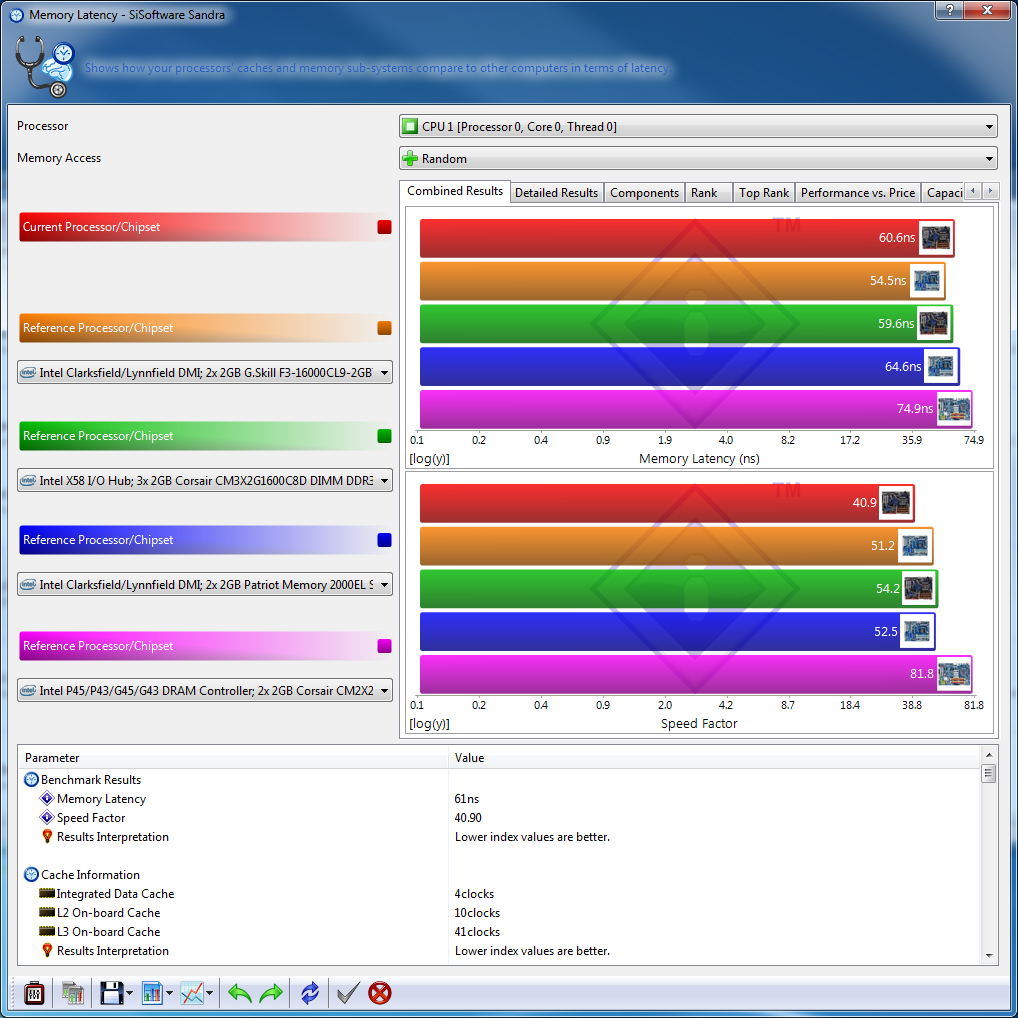
Task: Toggle the red Current Processor/Chipset checkbox
Action: pos(384,227)
